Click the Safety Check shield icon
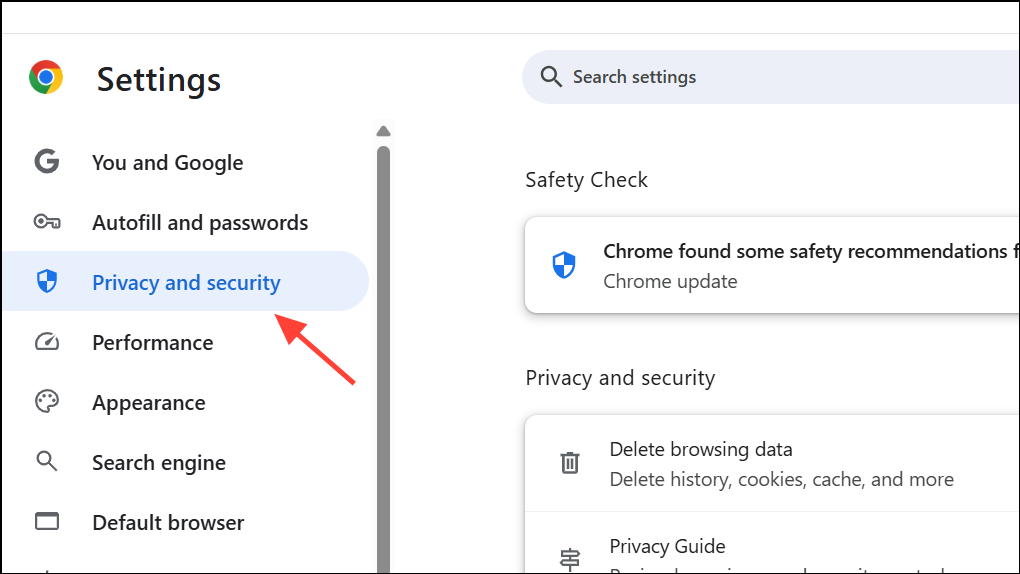The image size is (1020, 574). 564,265
